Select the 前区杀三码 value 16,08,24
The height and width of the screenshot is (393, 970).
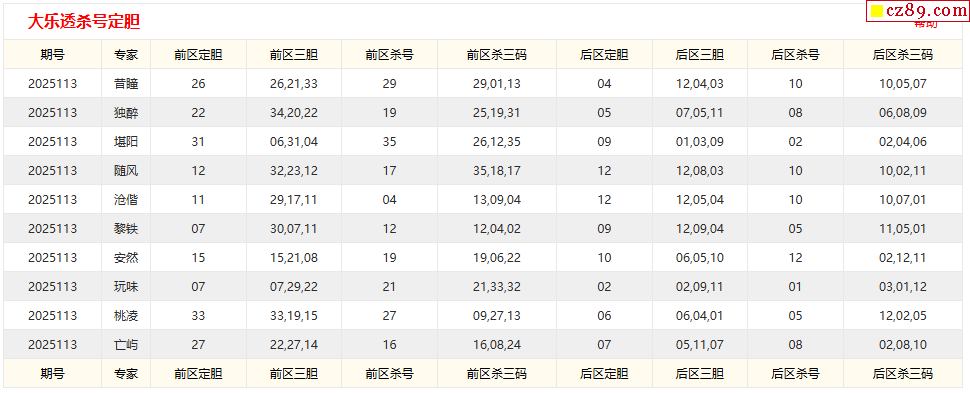(x=497, y=345)
